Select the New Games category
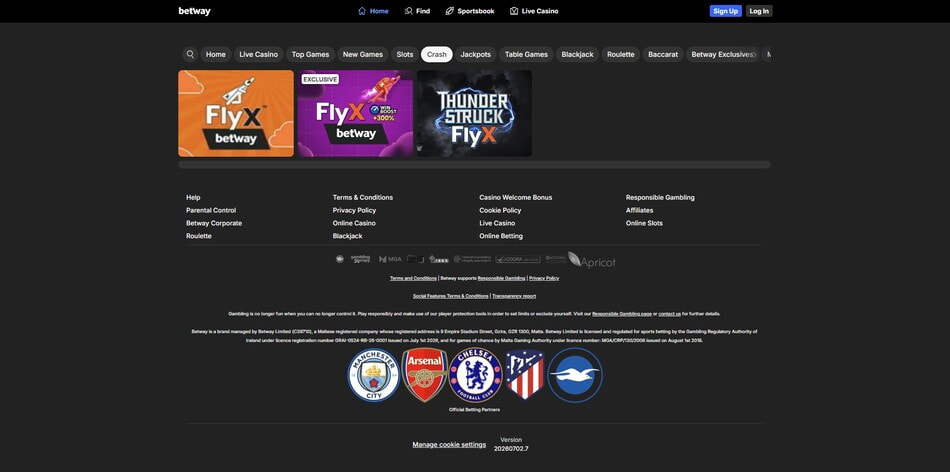 363,55
